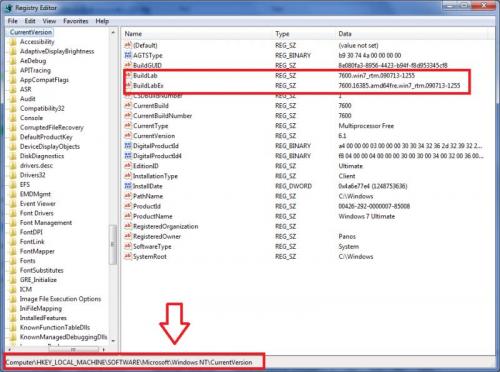Image resolution: width=500 pixels, height=372 pixels.
Task: Click the tree pane scroll up arrow
Action: 113,32
